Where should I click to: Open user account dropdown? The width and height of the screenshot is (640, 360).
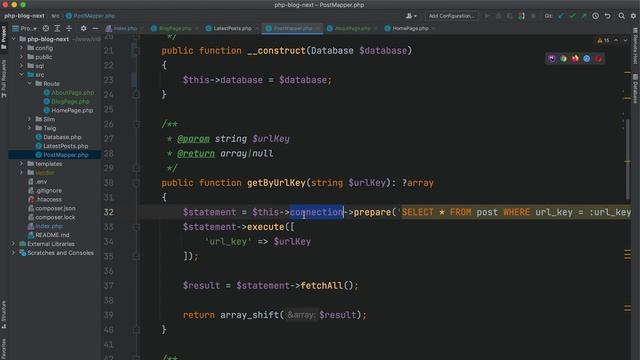click(x=411, y=16)
